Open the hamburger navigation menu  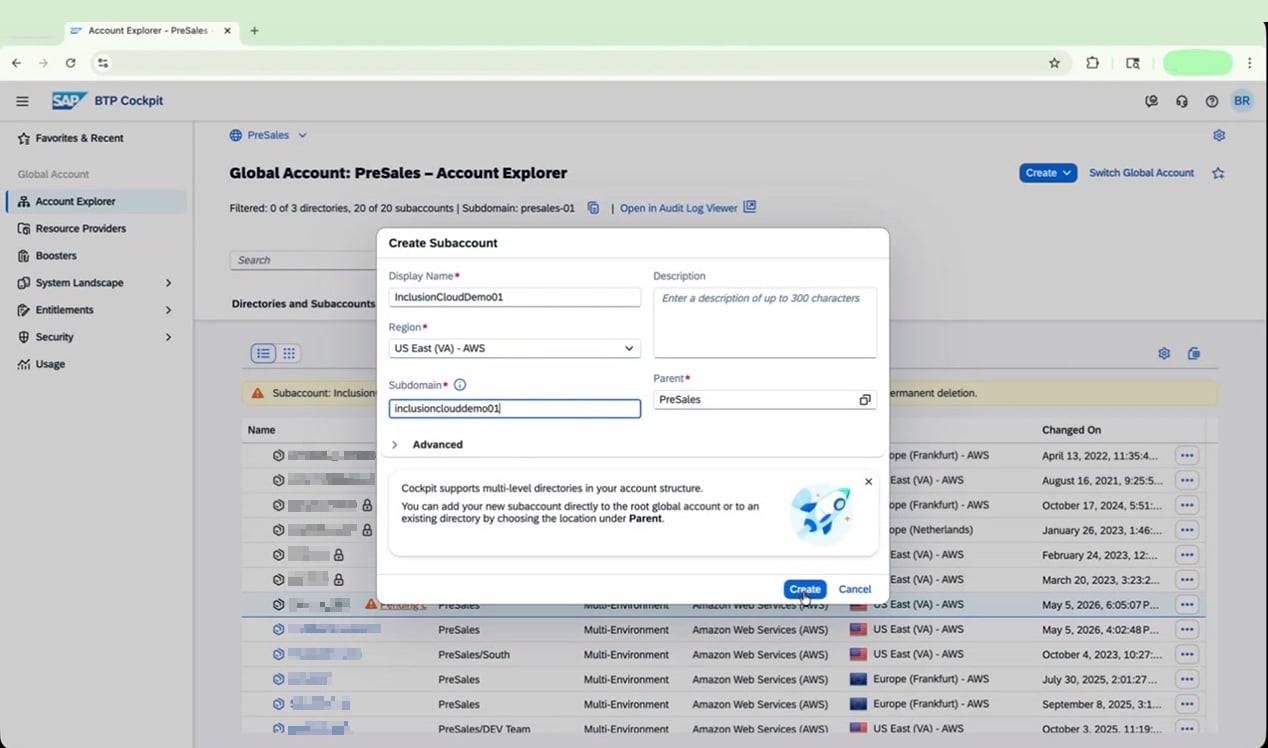22,101
